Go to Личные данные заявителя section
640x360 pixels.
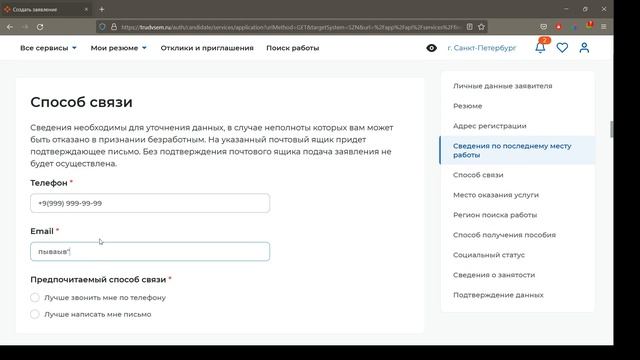pos(502,86)
